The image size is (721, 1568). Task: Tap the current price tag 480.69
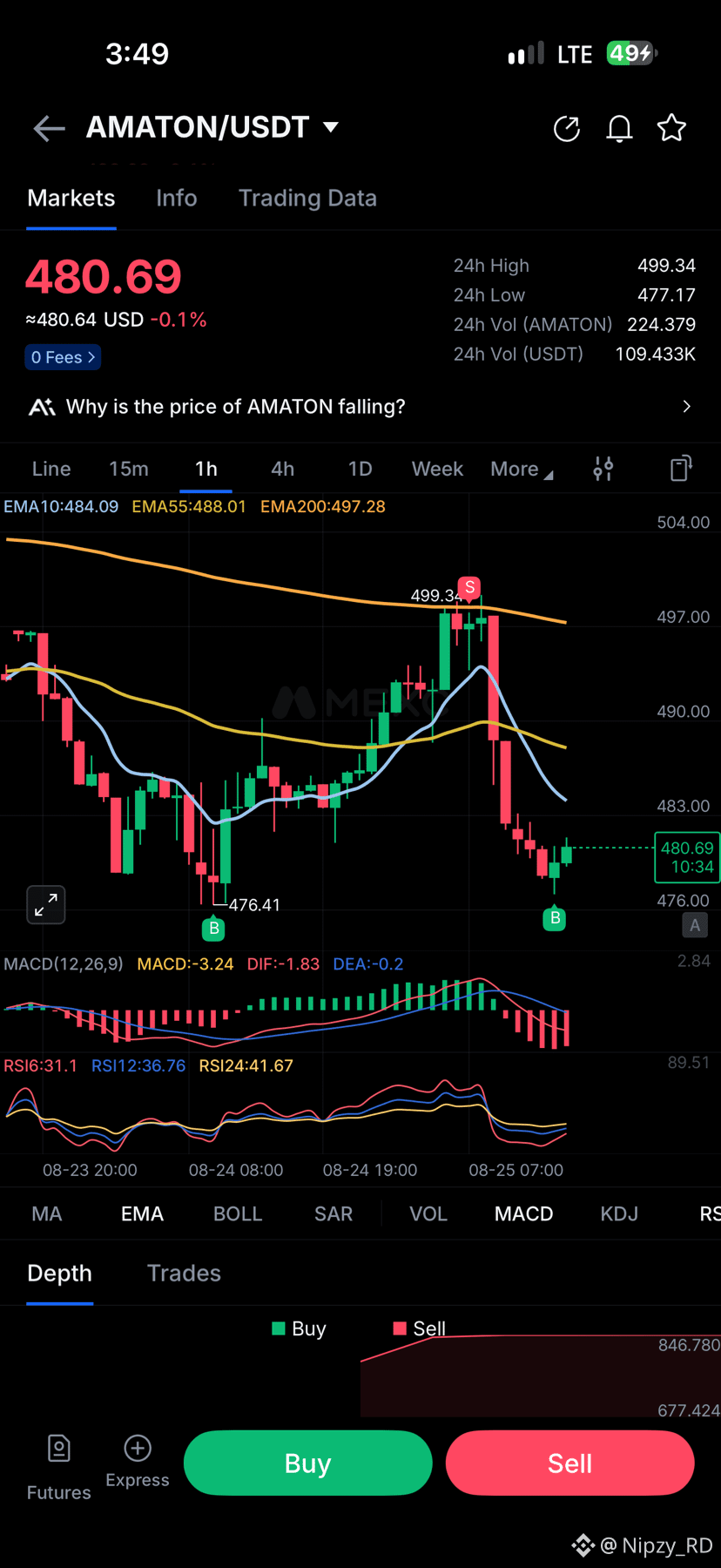(x=686, y=857)
